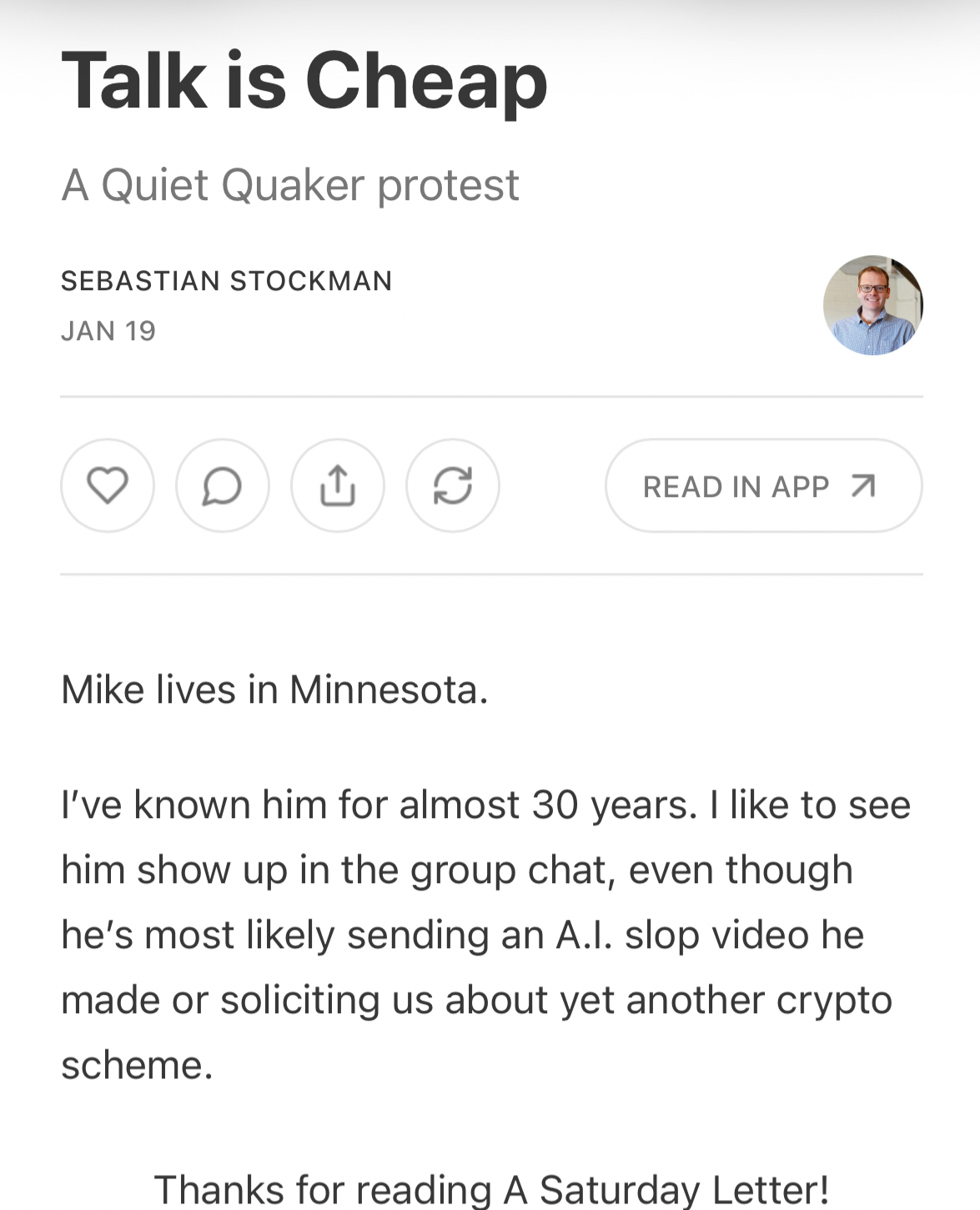Click the author's round profile photo
Viewport: 980px width, 1210px height.
click(872, 305)
